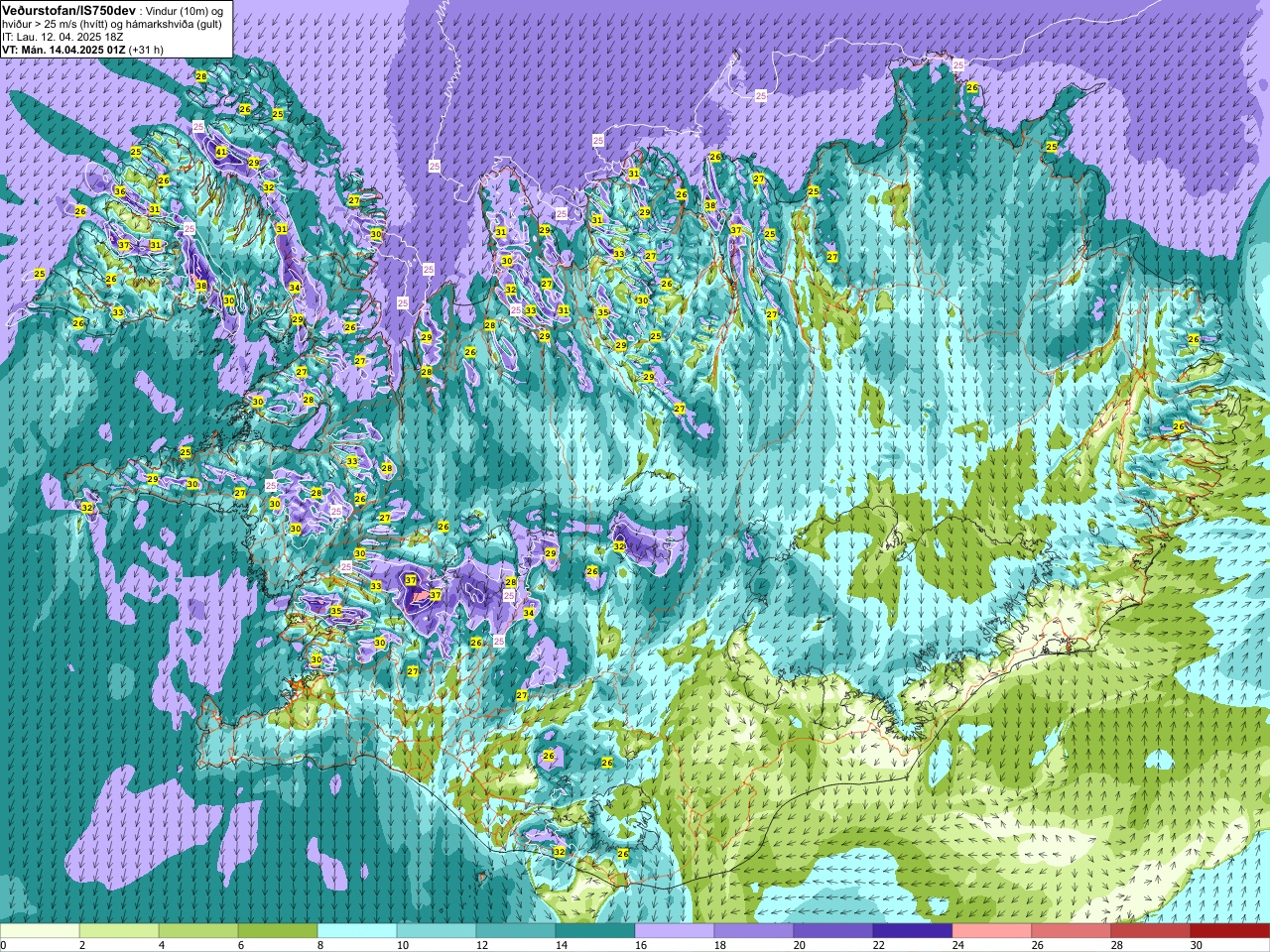The width and height of the screenshot is (1270, 952).
Task: Click the light cyan 8–10 legend swatch
Action: (357, 931)
